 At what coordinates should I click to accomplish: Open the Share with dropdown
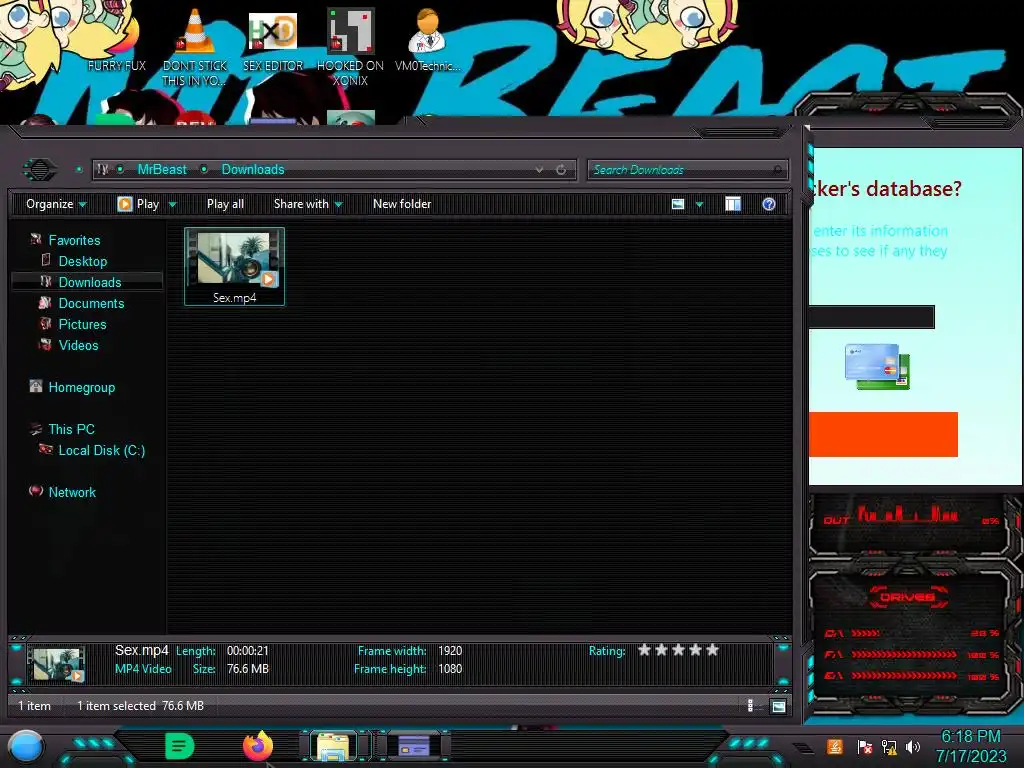click(x=308, y=204)
